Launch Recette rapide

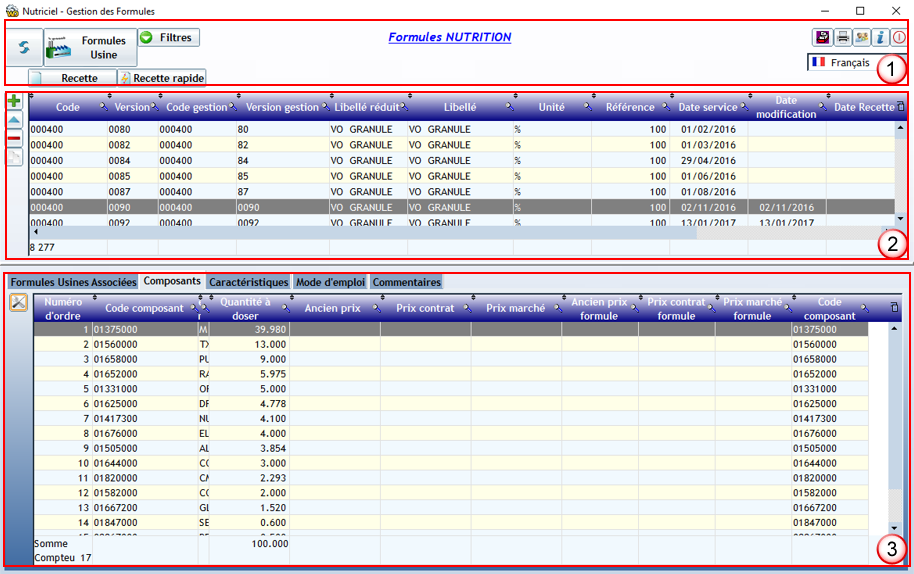point(162,78)
